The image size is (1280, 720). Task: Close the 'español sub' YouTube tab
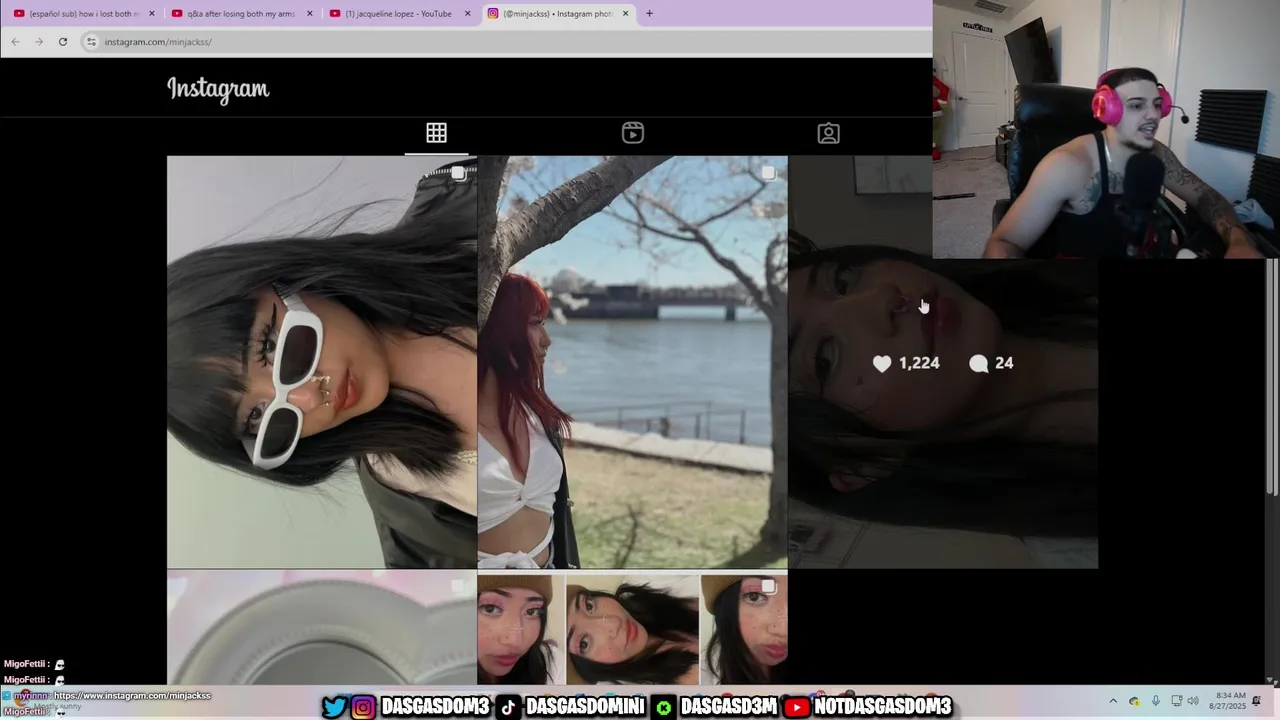(x=152, y=14)
